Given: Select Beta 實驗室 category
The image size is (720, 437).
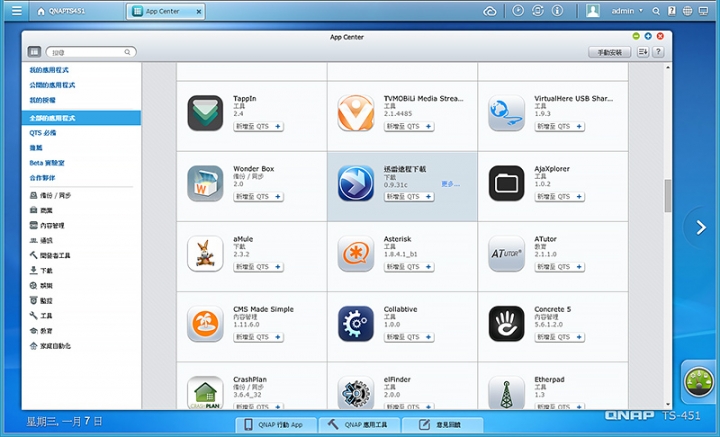Looking at the screenshot, I should point(47,163).
